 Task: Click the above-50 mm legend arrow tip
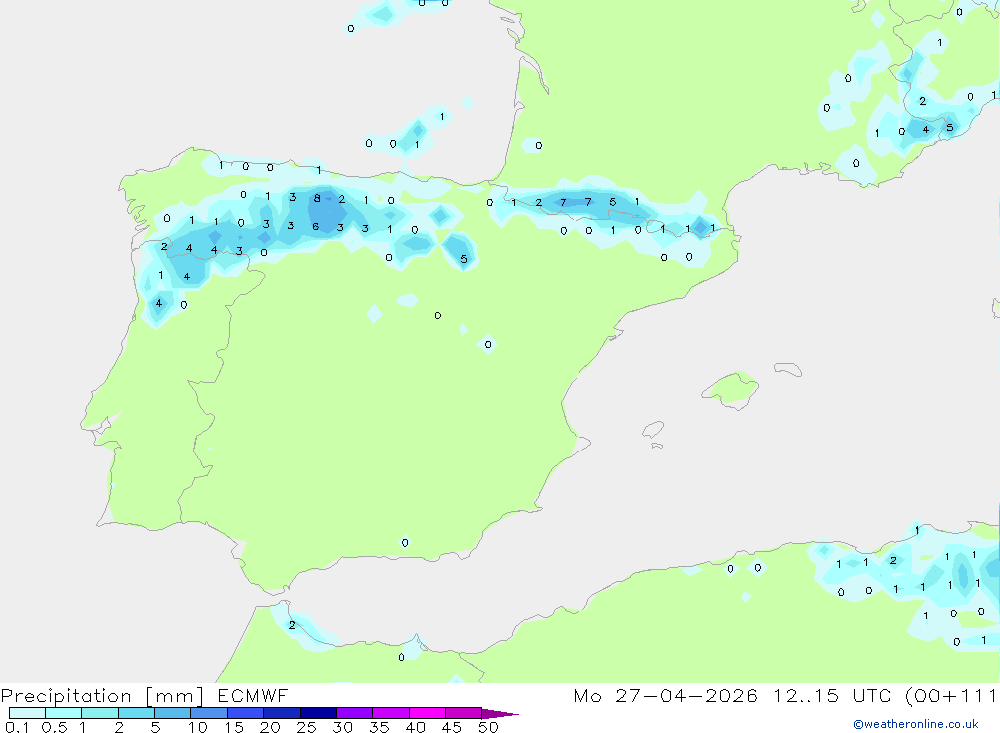pos(501,713)
